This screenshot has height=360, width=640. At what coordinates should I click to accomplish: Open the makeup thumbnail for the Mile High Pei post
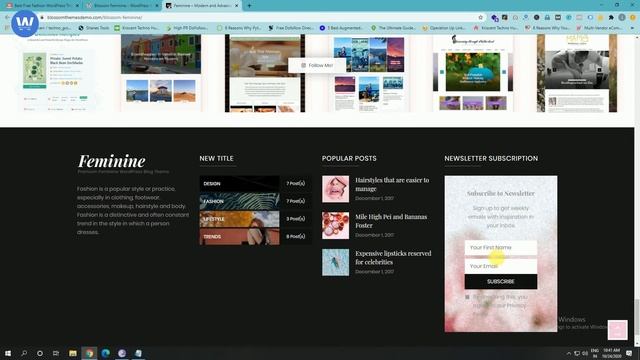pyautogui.click(x=336, y=225)
